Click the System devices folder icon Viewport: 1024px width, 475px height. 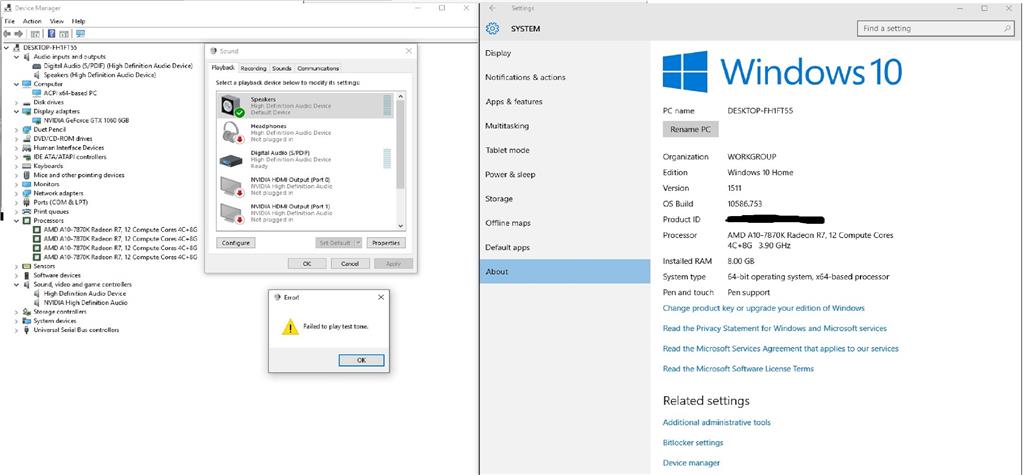point(26,321)
